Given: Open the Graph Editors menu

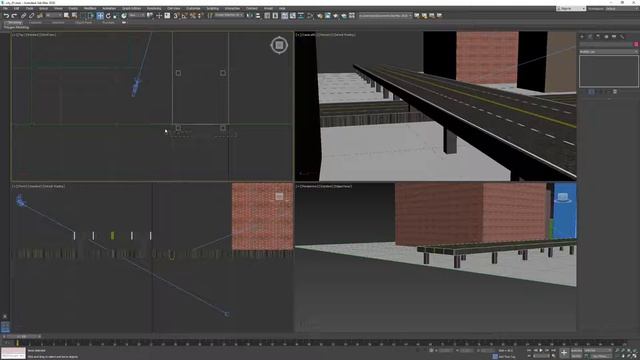Looking at the screenshot, I should [131, 8].
